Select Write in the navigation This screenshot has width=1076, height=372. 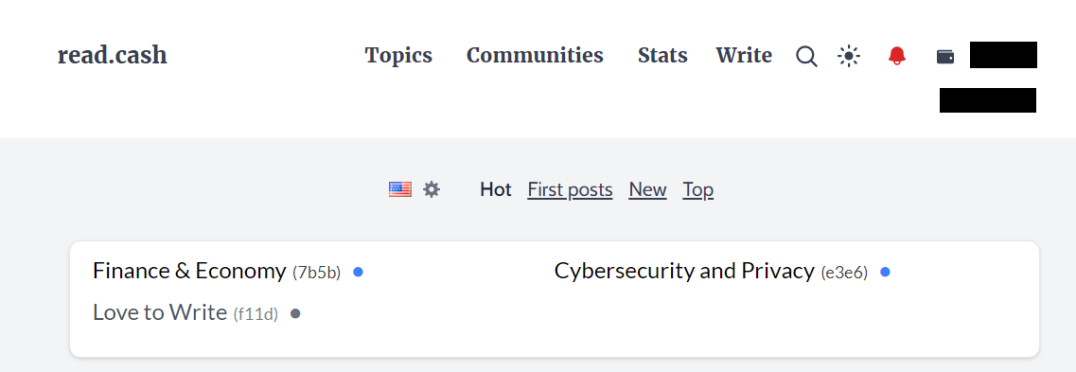[744, 55]
